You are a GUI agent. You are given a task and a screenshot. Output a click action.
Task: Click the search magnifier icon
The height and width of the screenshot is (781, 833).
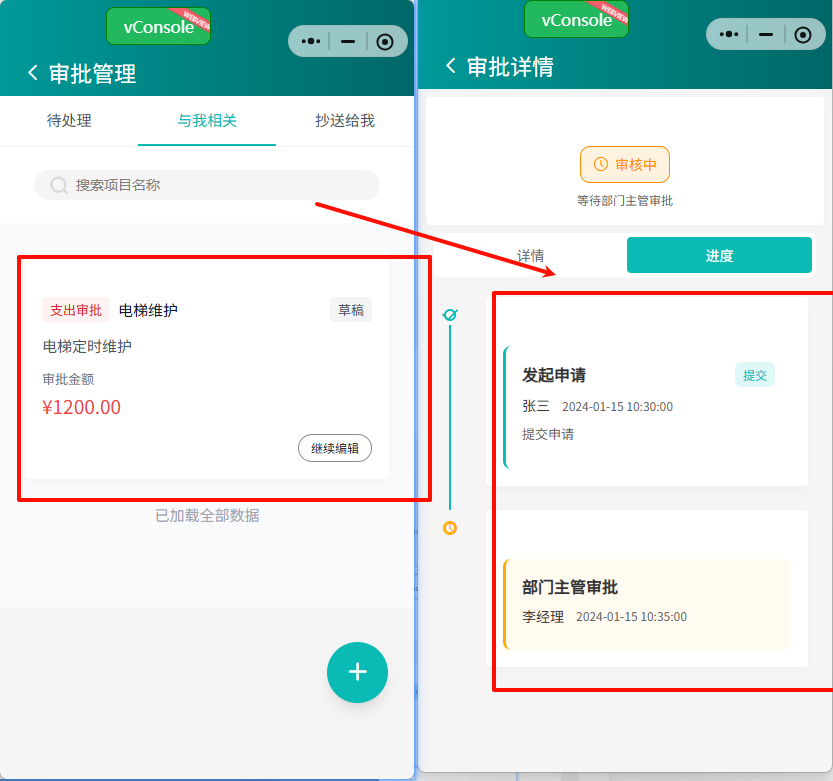click(59, 185)
